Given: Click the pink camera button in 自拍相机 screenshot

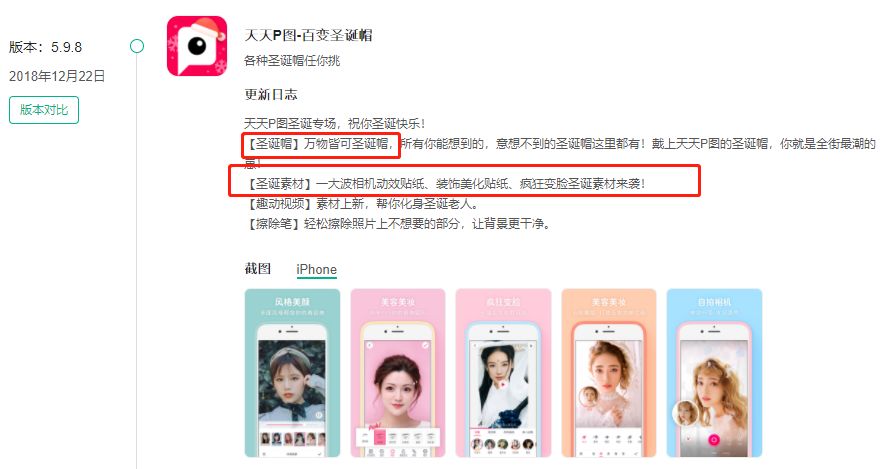Looking at the screenshot, I should (714, 440).
